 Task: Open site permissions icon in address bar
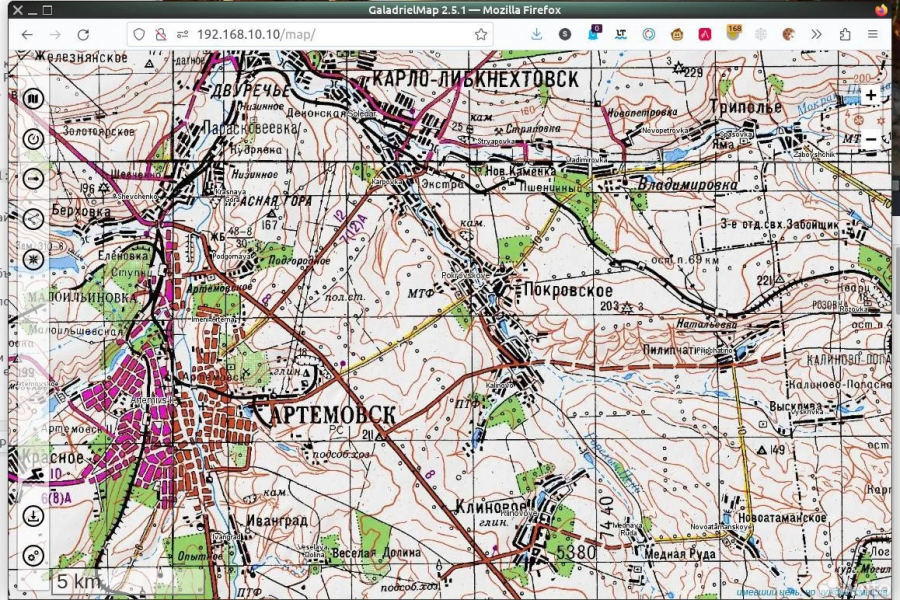click(183, 34)
